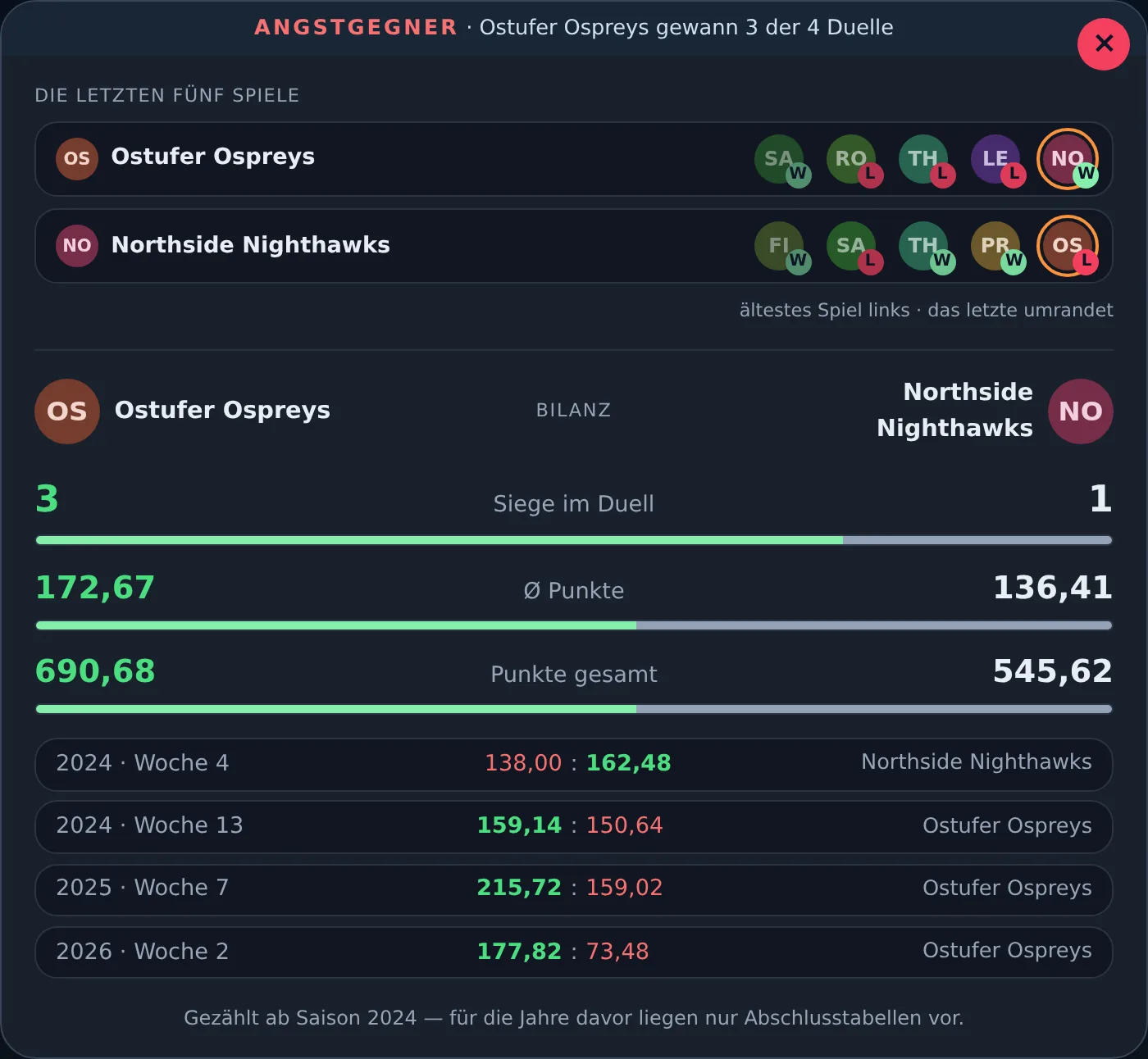The height and width of the screenshot is (1059, 1148).
Task: Click the SA game badge in Nighthawks row
Action: [x=851, y=246]
